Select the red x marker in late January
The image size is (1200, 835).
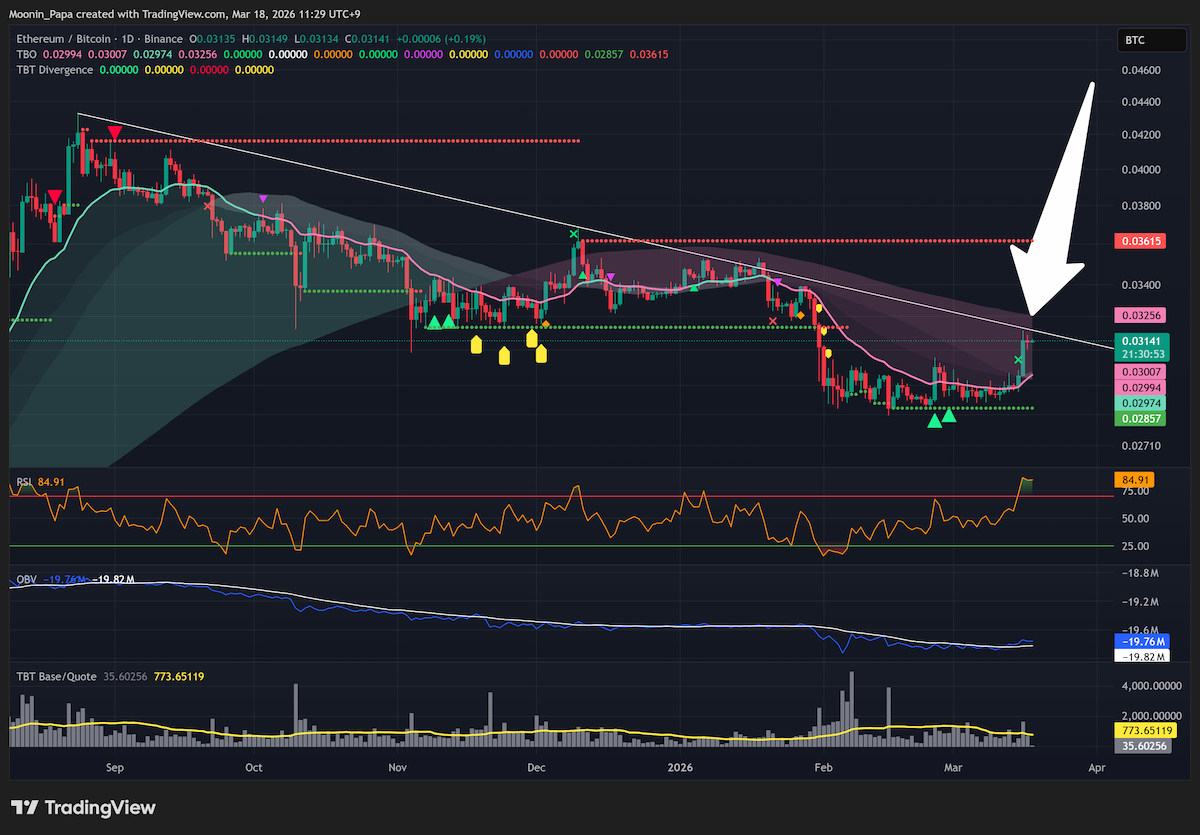click(x=773, y=321)
